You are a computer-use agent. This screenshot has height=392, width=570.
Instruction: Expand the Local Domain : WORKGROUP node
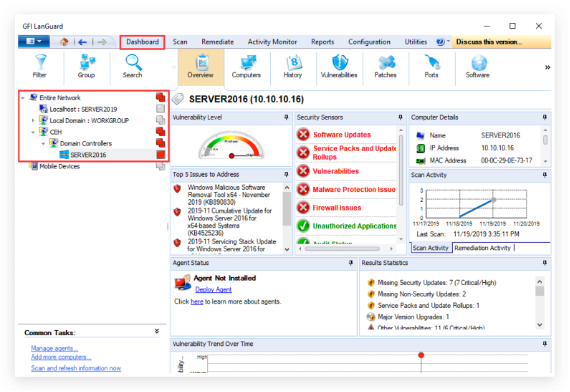tap(33, 120)
